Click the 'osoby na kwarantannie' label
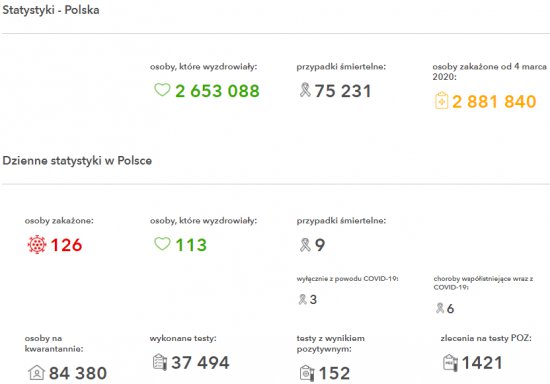Image resolution: width=550 pixels, height=384 pixels. (54, 343)
